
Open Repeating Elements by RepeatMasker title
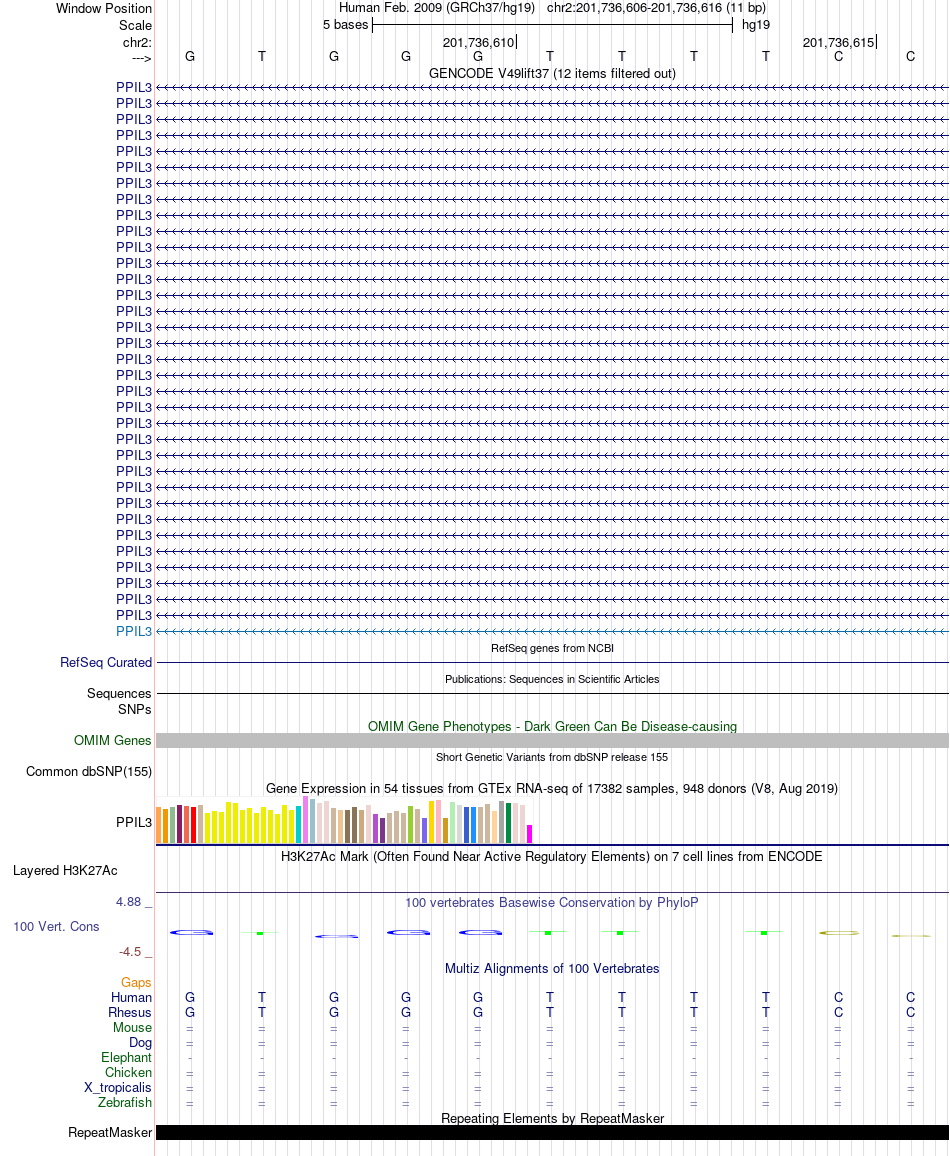[x=552, y=1118]
